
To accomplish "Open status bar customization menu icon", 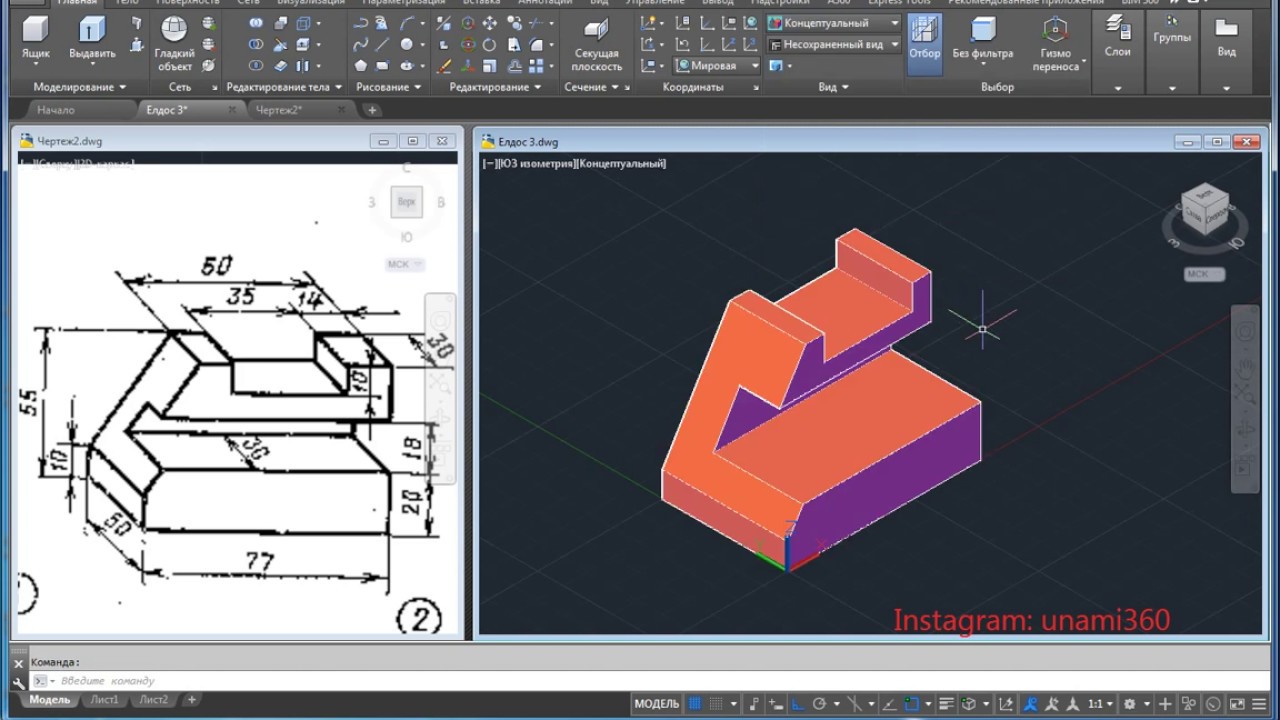I will 1259,704.
